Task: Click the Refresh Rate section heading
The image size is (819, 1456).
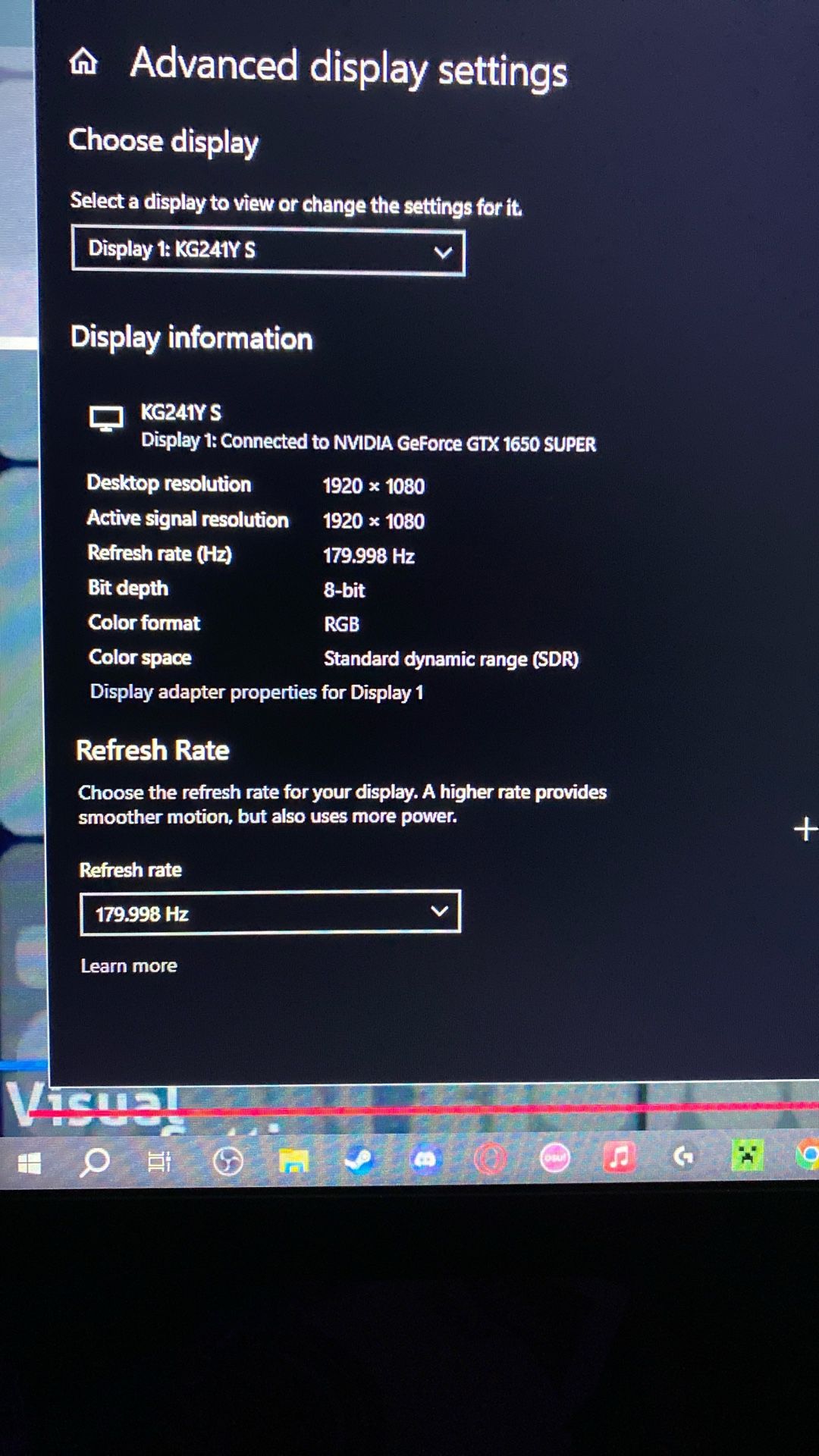Action: tap(152, 751)
